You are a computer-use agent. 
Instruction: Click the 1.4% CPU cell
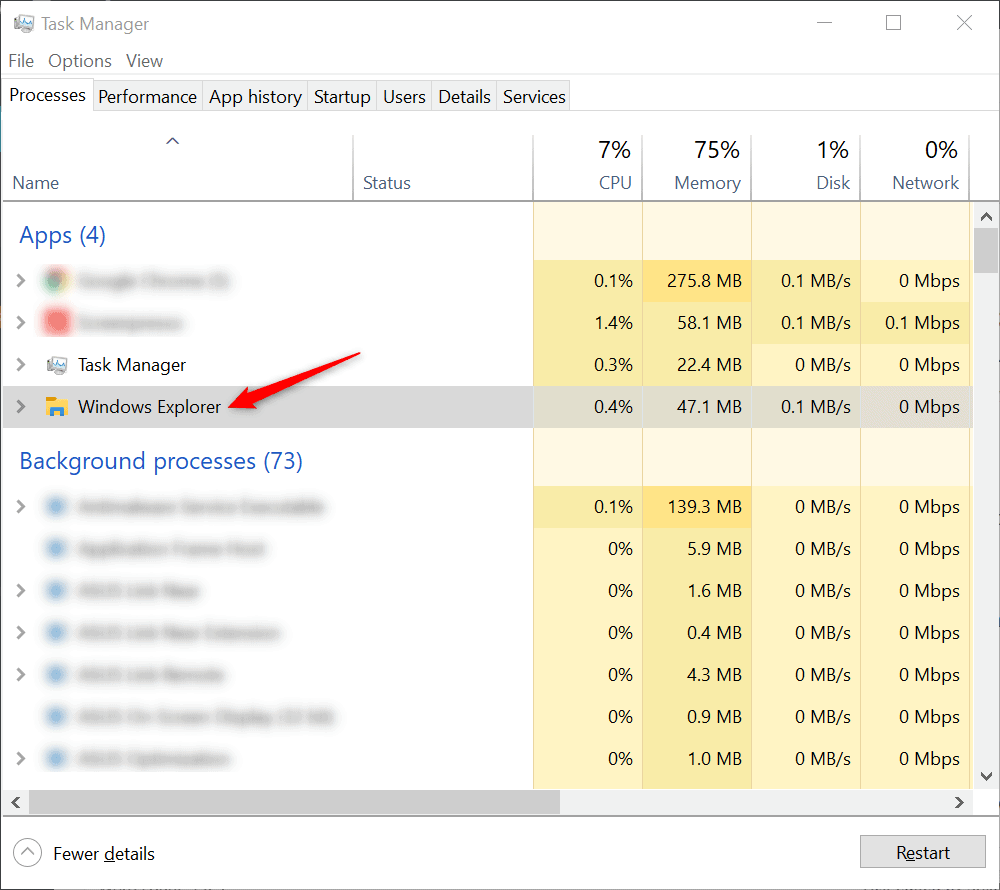[587, 323]
